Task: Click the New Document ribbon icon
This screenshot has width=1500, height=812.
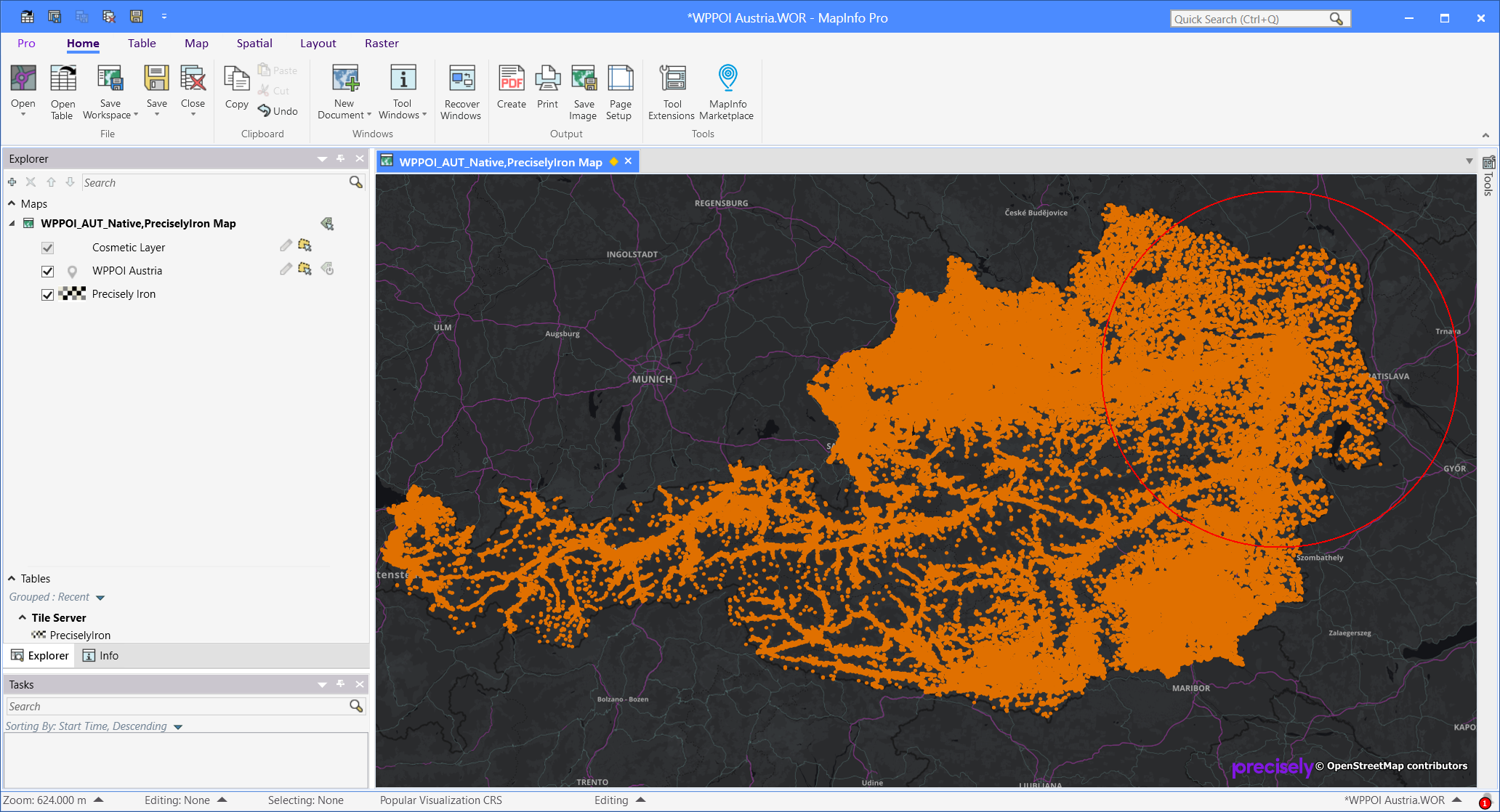Action: [345, 78]
